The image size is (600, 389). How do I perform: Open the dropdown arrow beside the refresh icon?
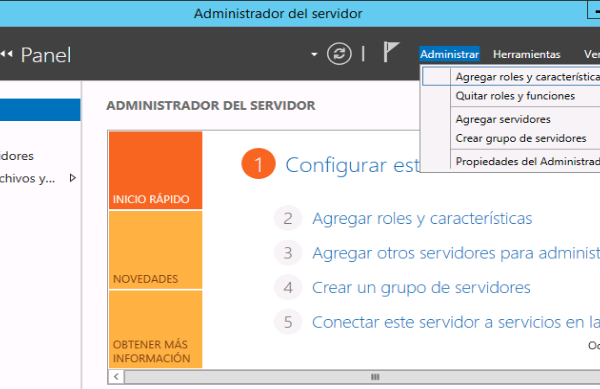(x=314, y=54)
